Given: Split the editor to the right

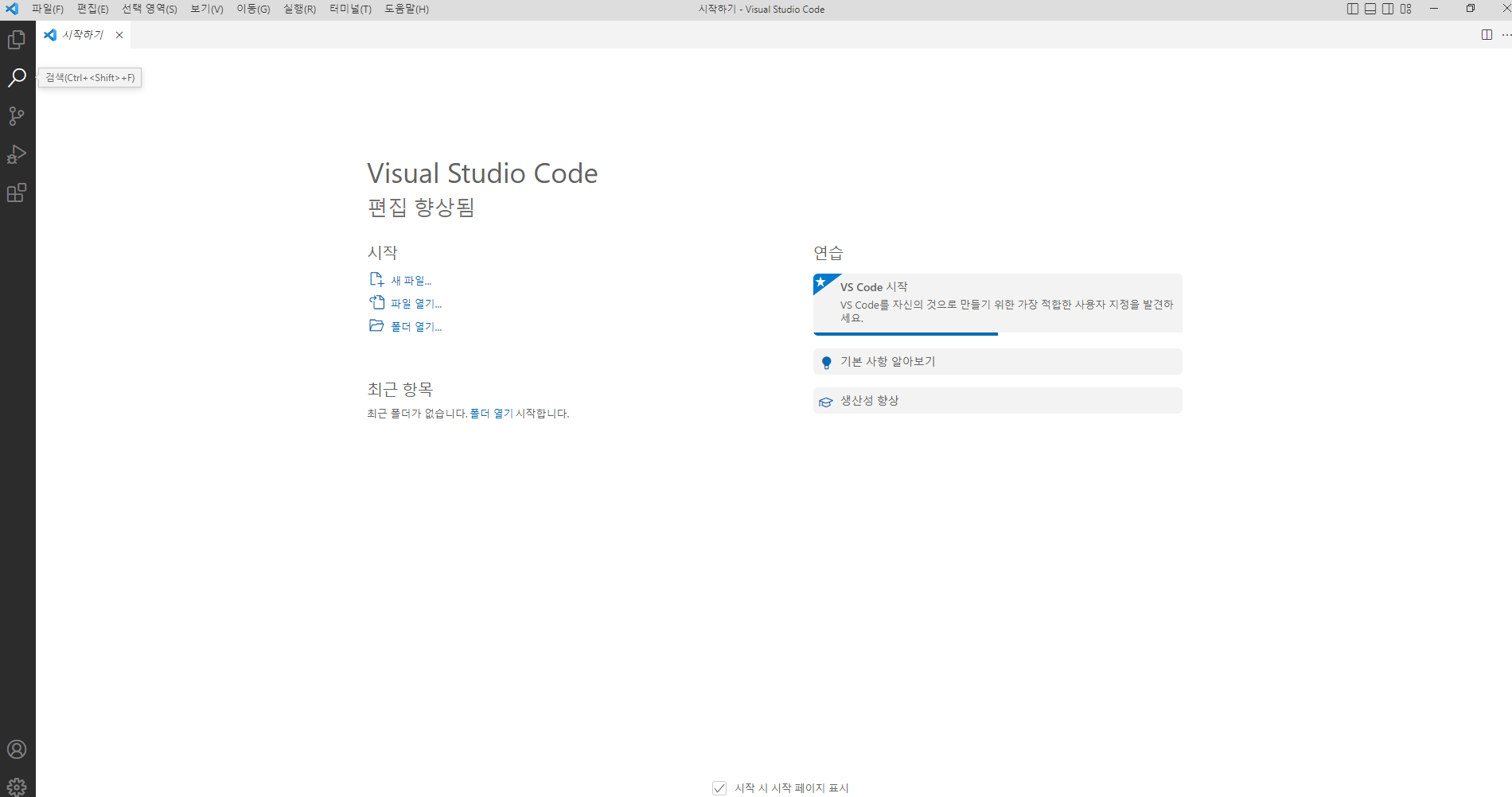Looking at the screenshot, I should pos(1487,35).
